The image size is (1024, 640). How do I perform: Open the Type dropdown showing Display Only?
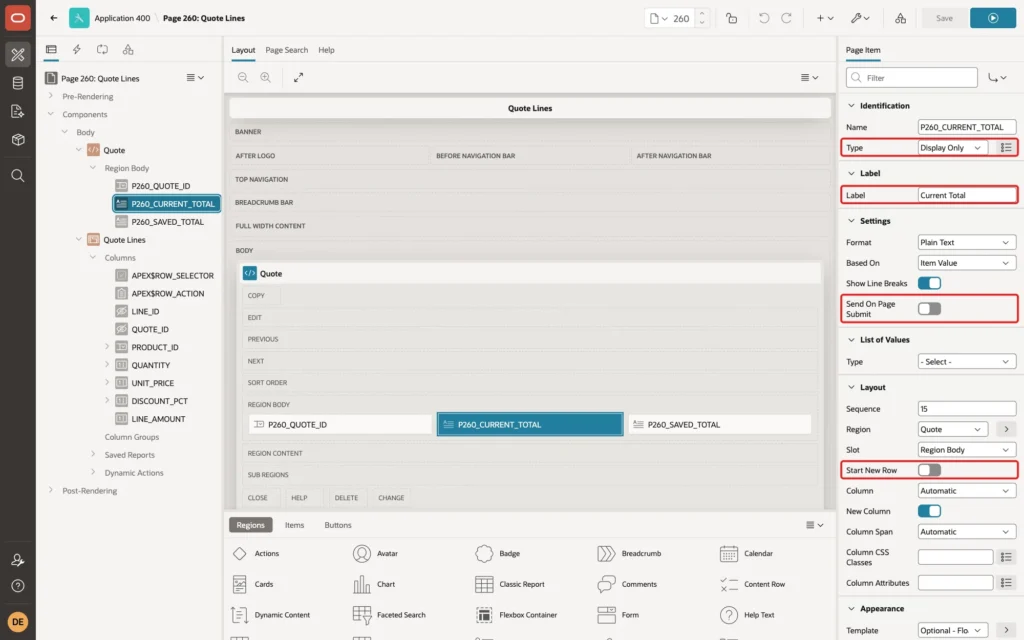pos(952,148)
